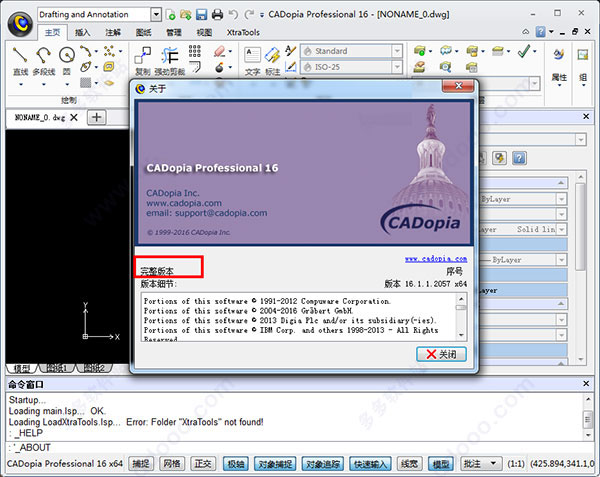Toggle 模型 button in status bar
The width and height of the screenshot is (600, 477).
tap(440, 464)
